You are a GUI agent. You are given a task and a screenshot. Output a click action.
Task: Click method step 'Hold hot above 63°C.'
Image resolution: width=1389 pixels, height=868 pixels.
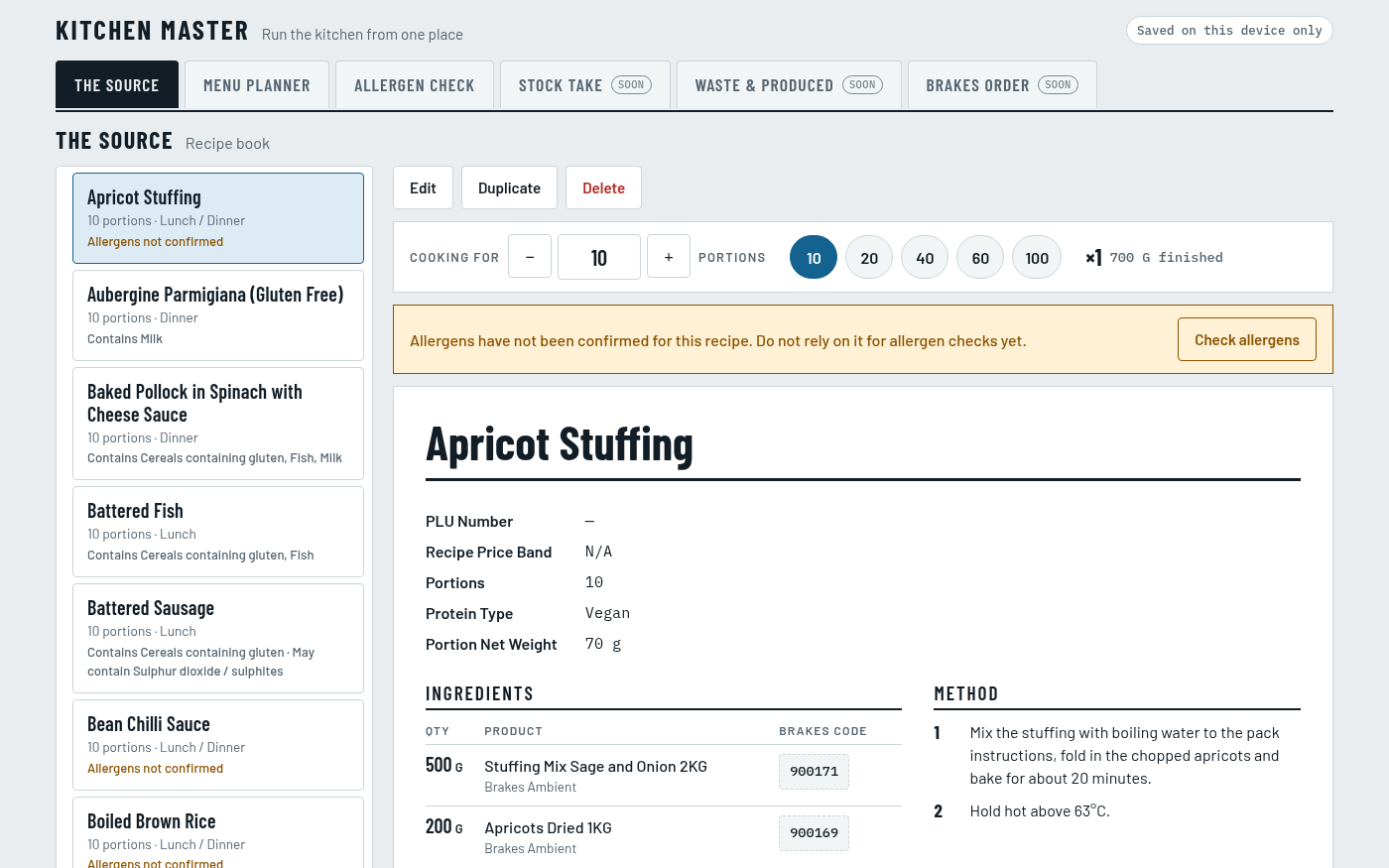1040,810
